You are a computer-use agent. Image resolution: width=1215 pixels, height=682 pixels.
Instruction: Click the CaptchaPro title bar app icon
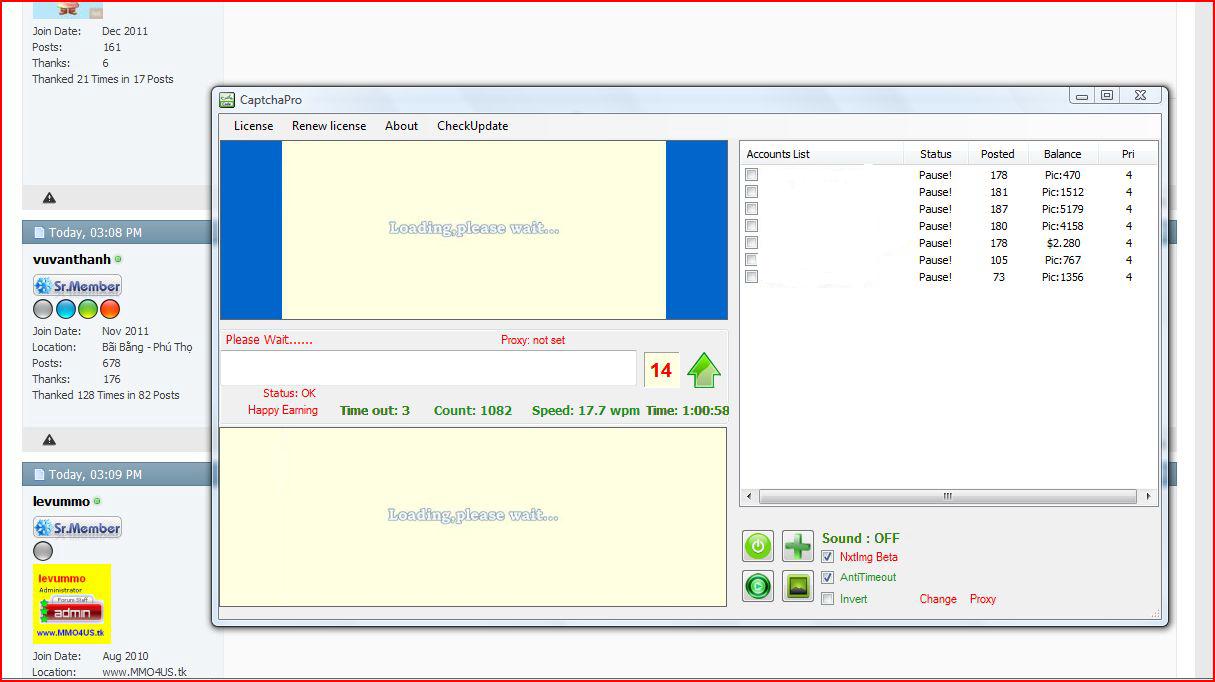[227, 99]
